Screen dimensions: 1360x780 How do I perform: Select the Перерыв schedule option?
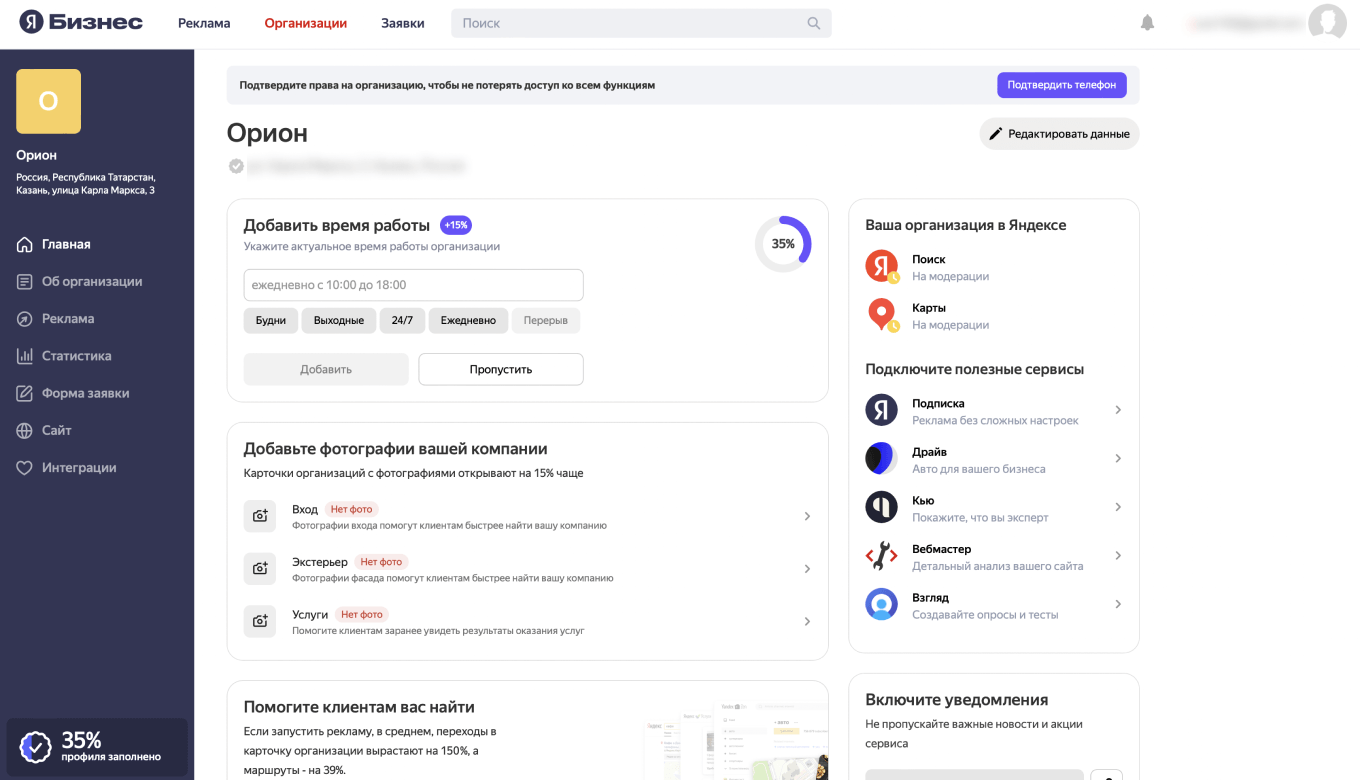click(545, 320)
